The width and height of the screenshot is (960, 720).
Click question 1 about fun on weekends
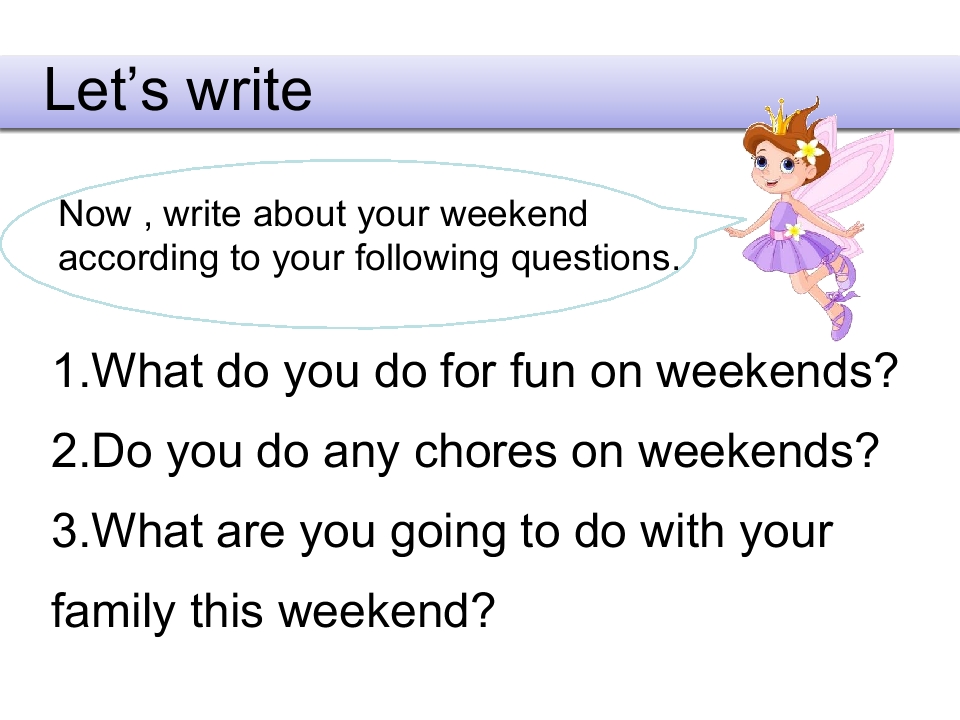tap(475, 372)
